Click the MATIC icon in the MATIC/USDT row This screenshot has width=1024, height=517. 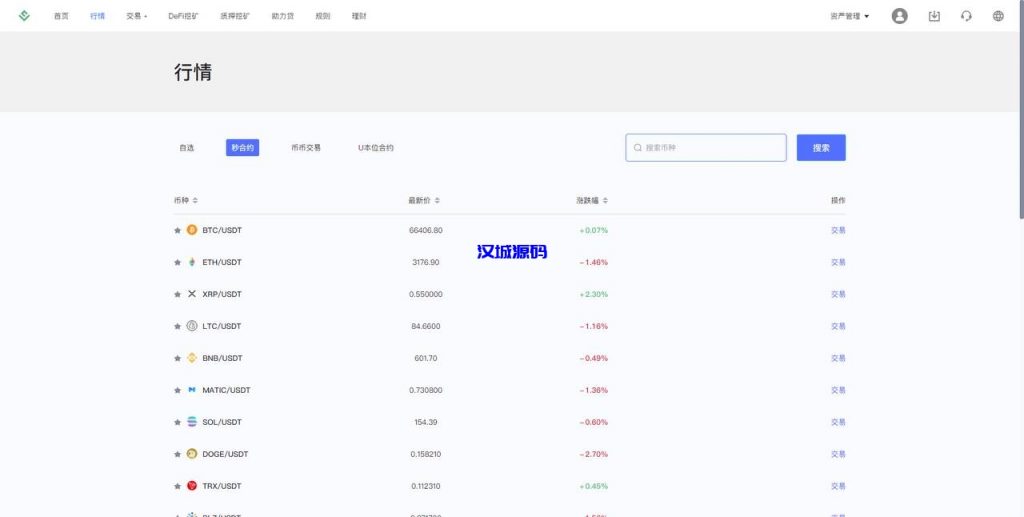pyautogui.click(x=191, y=390)
